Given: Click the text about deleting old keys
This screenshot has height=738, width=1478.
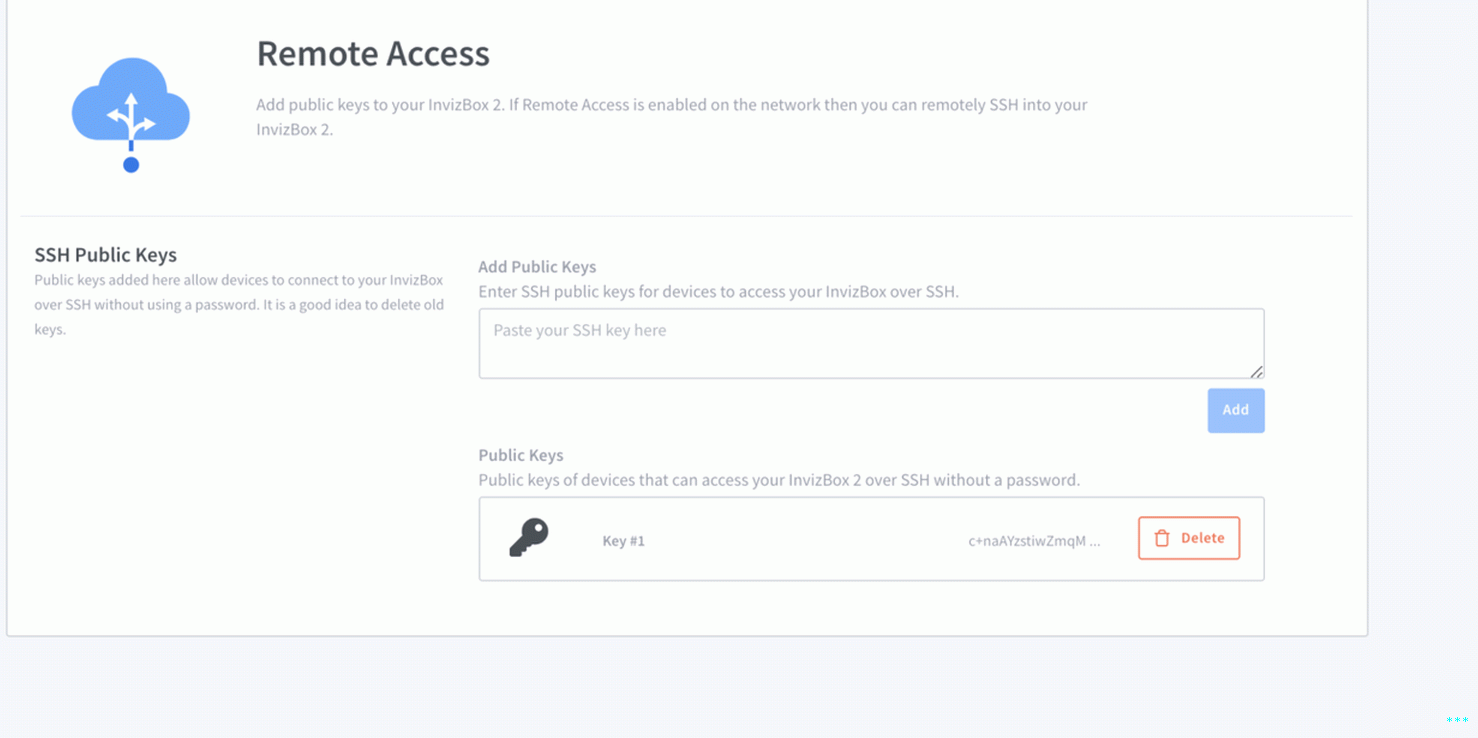Looking at the screenshot, I should 239,304.
